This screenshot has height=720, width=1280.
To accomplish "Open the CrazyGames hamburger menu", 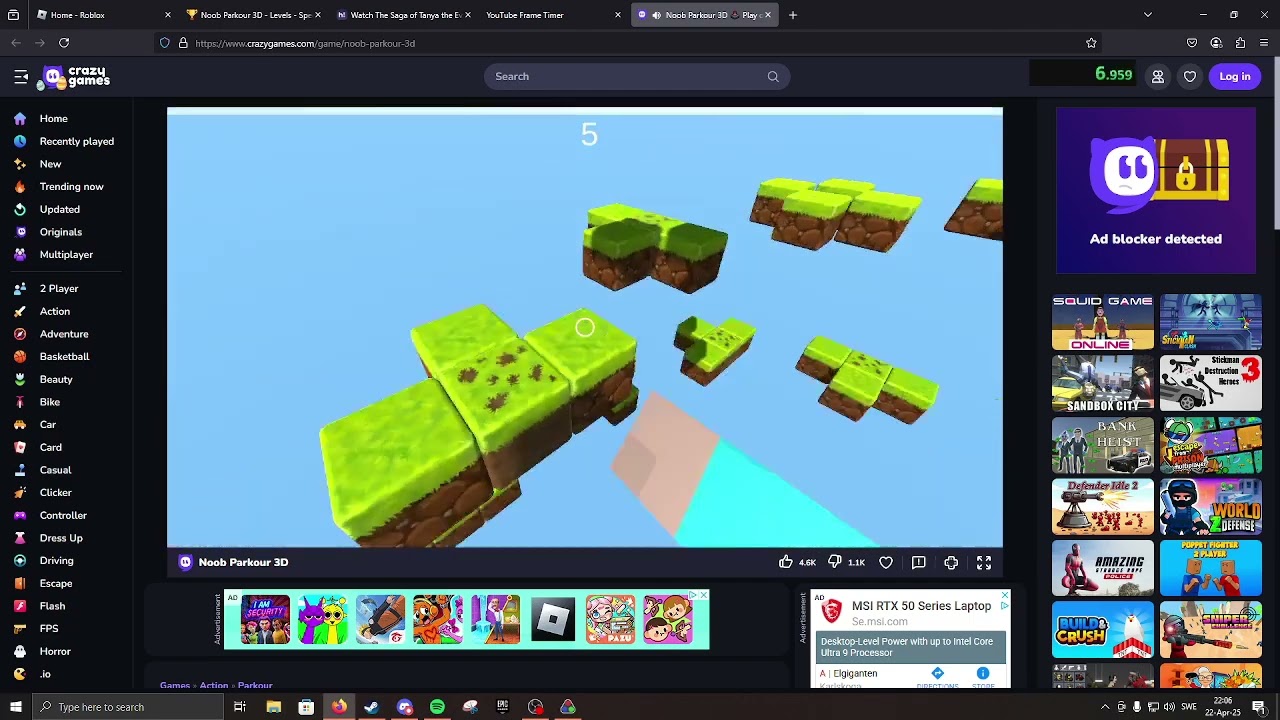I will 21,76.
